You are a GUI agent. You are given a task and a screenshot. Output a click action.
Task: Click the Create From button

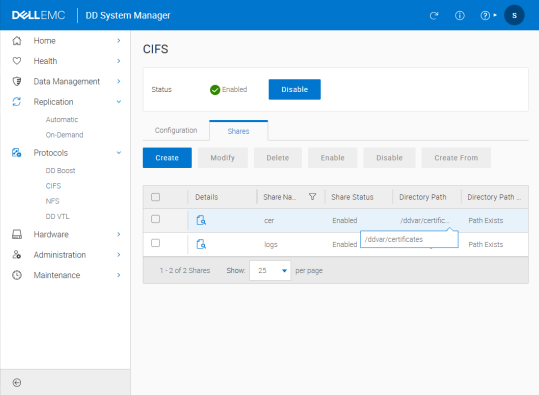[456, 158]
